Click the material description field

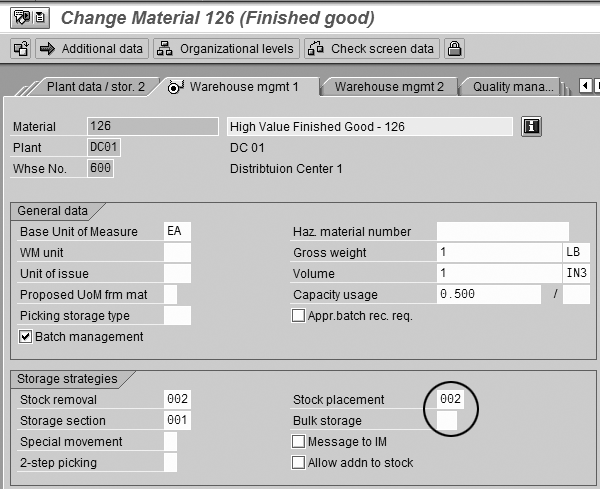370,126
